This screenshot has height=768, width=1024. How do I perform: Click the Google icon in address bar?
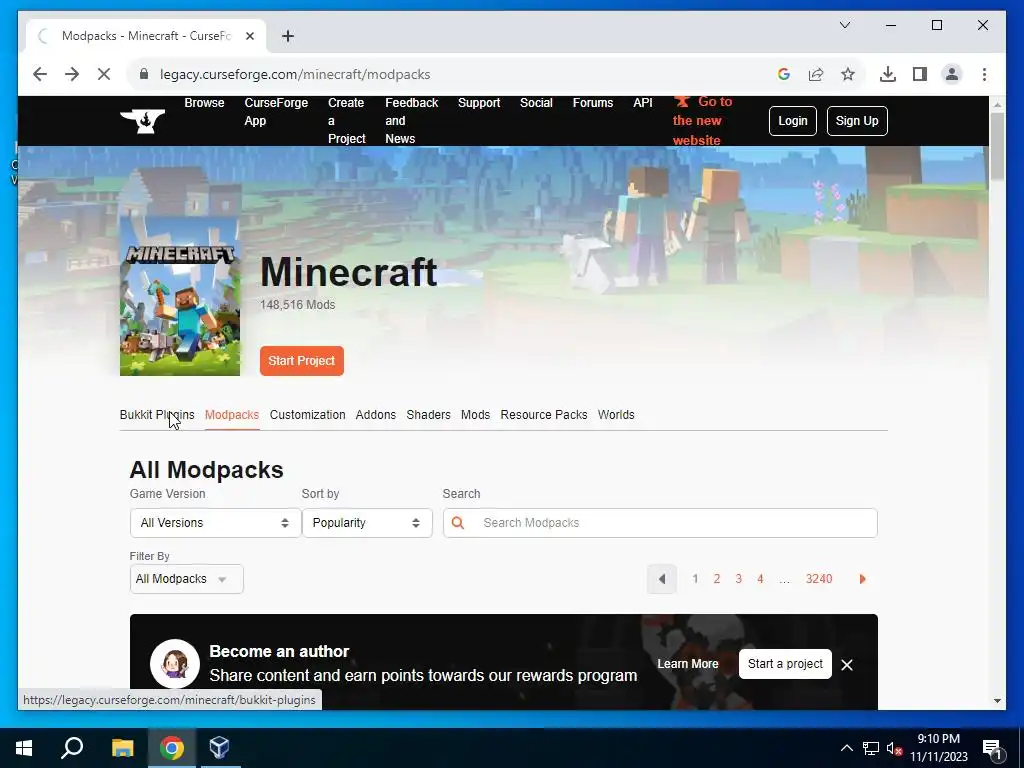click(x=784, y=74)
